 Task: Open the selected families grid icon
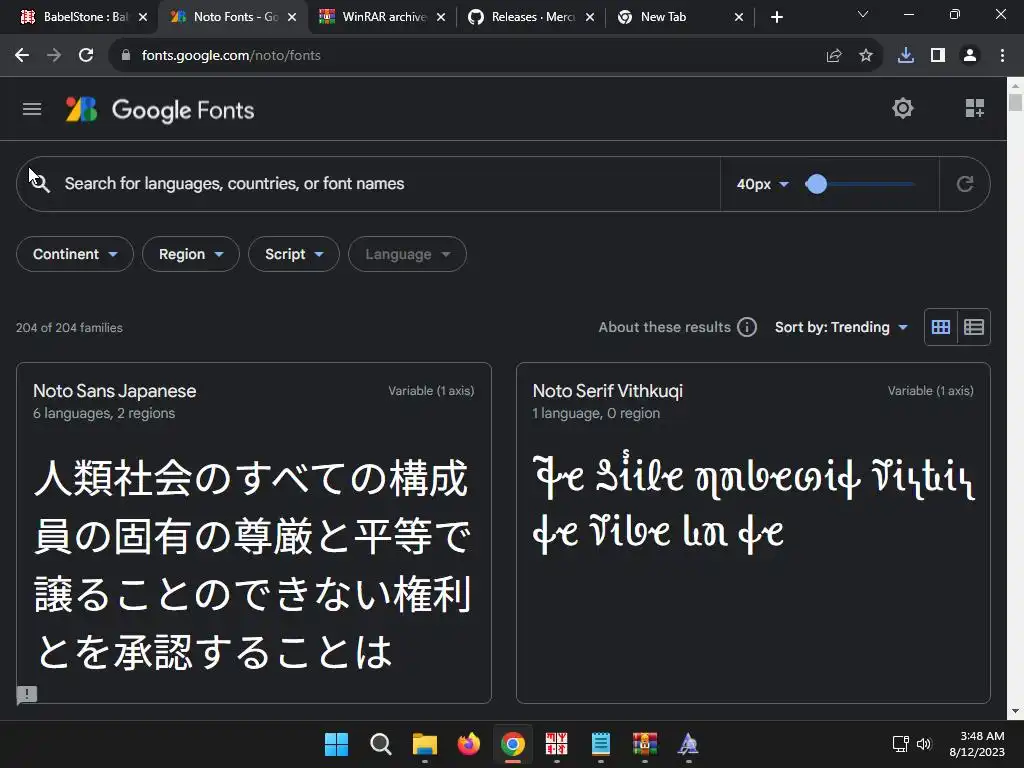coord(974,108)
